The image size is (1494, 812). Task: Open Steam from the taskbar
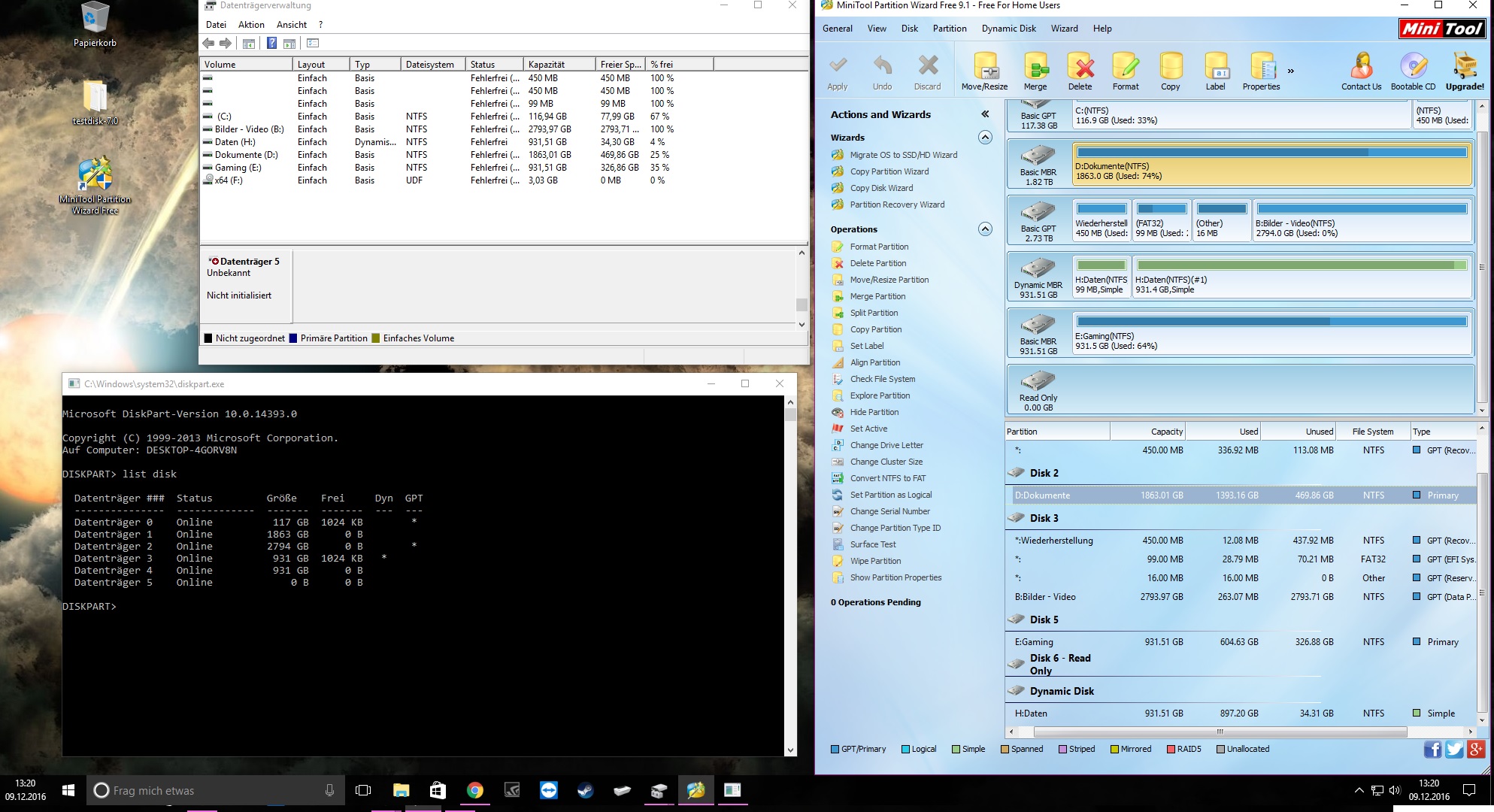click(585, 790)
